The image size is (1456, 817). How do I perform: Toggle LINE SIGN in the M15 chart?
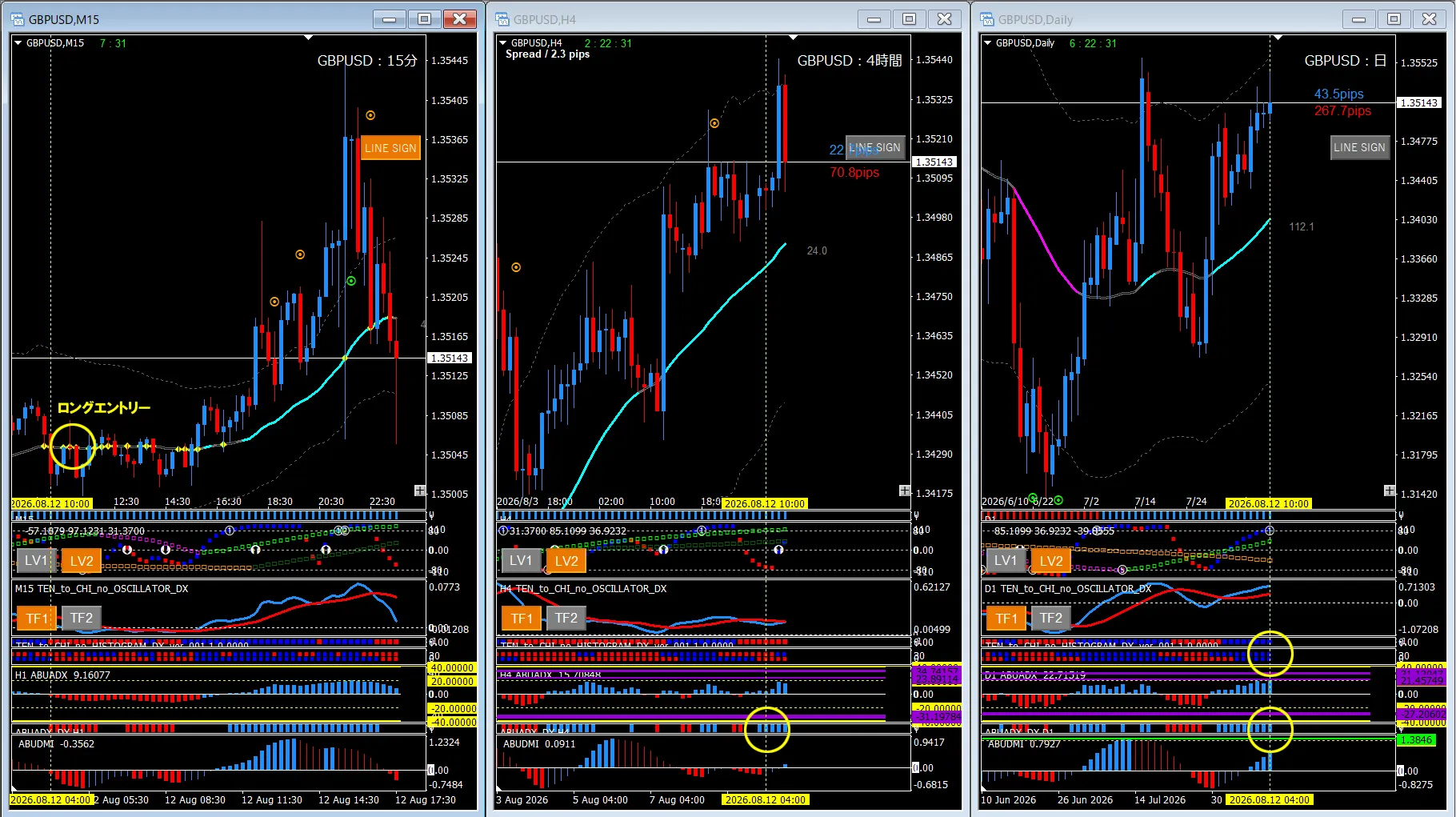pos(390,148)
